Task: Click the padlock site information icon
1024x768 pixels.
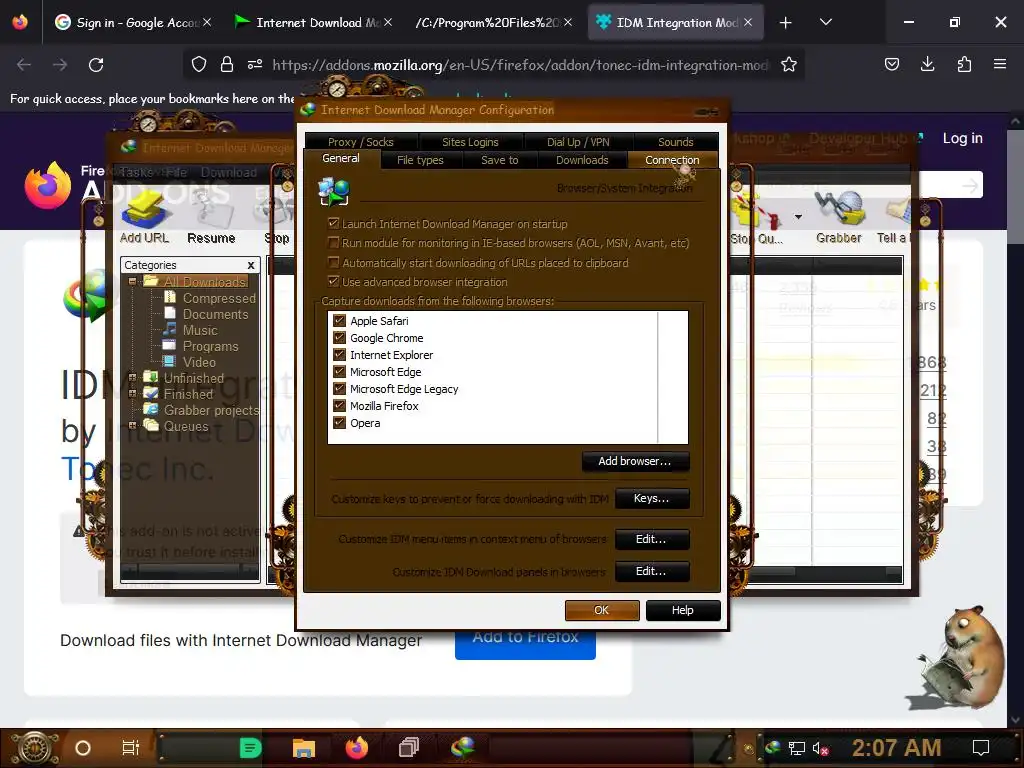Action: tap(227, 64)
